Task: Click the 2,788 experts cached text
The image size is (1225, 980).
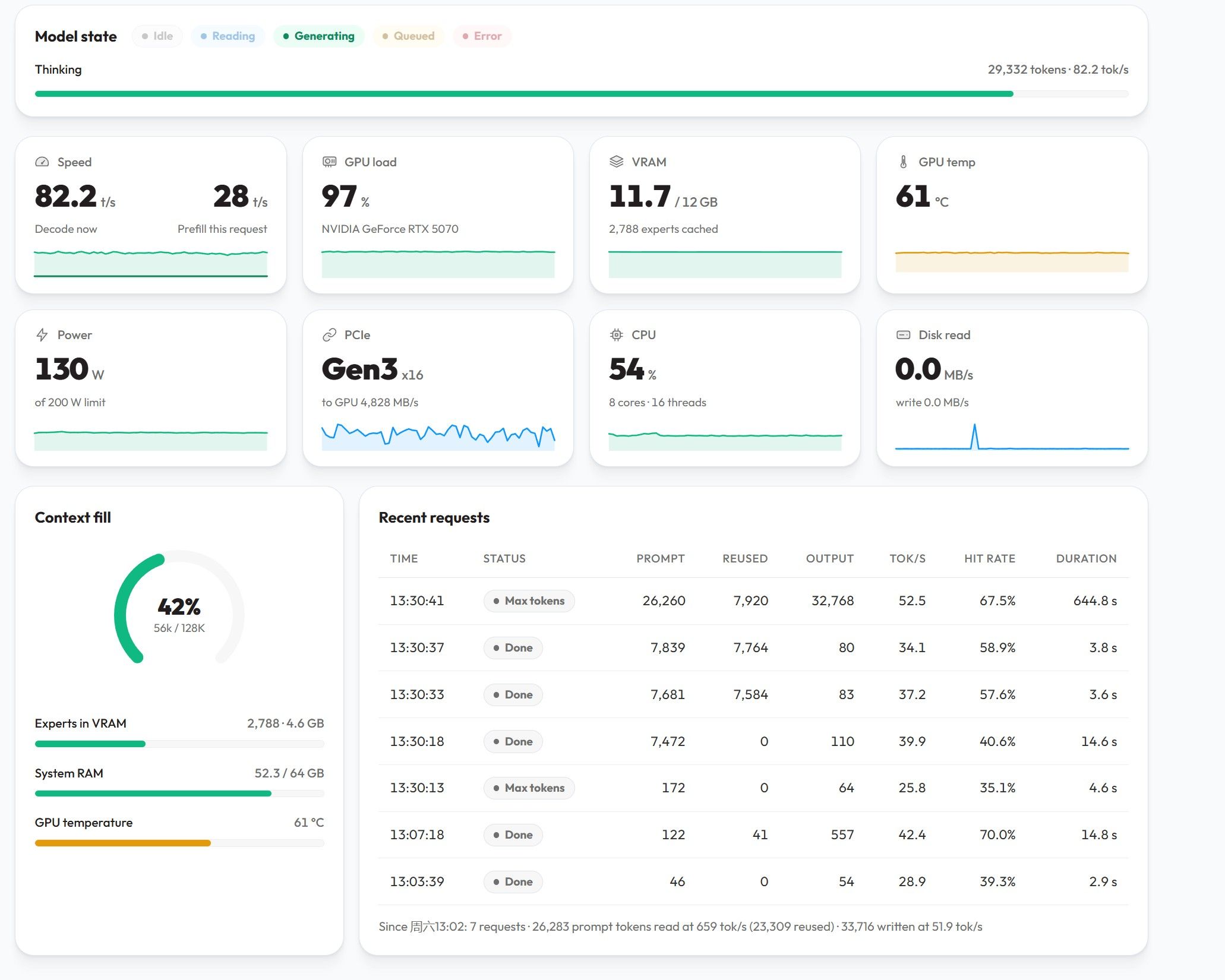Action: 663,229
